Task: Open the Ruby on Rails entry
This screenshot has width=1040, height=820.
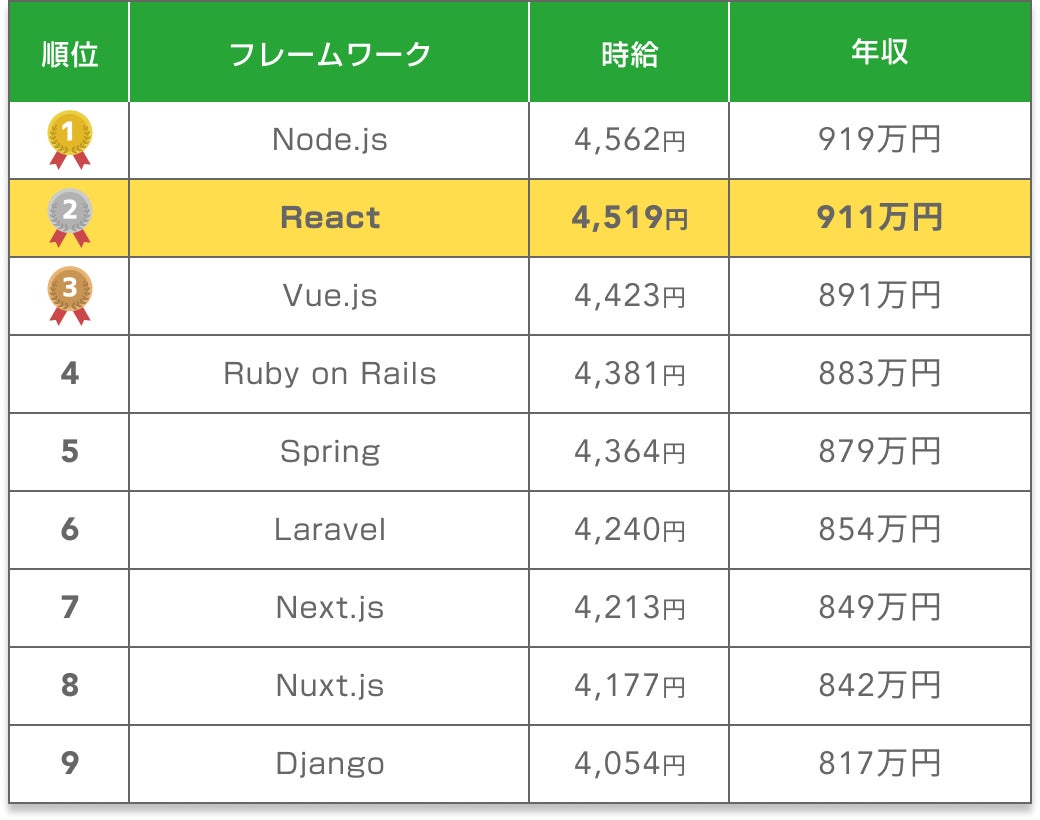Action: coord(329,374)
